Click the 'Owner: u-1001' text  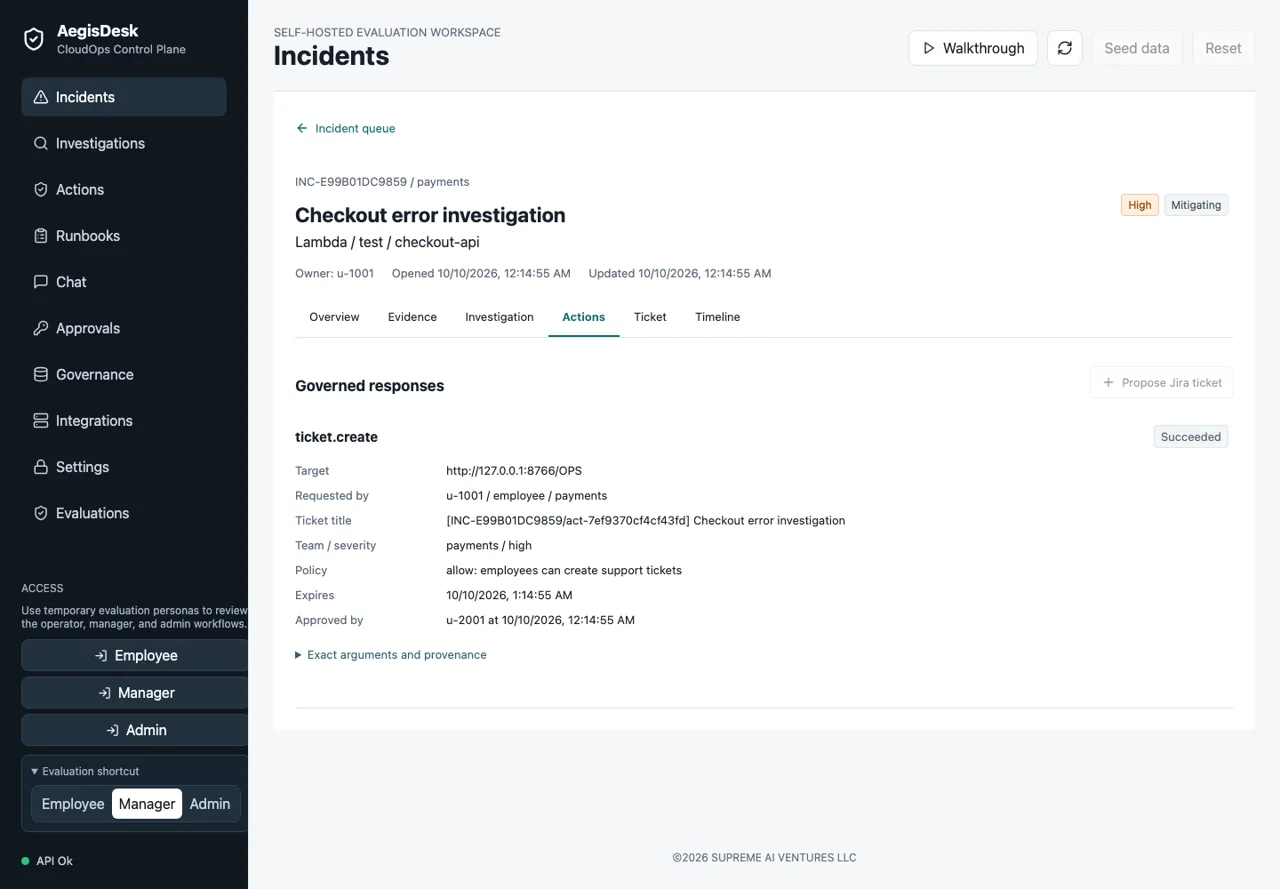tap(334, 273)
